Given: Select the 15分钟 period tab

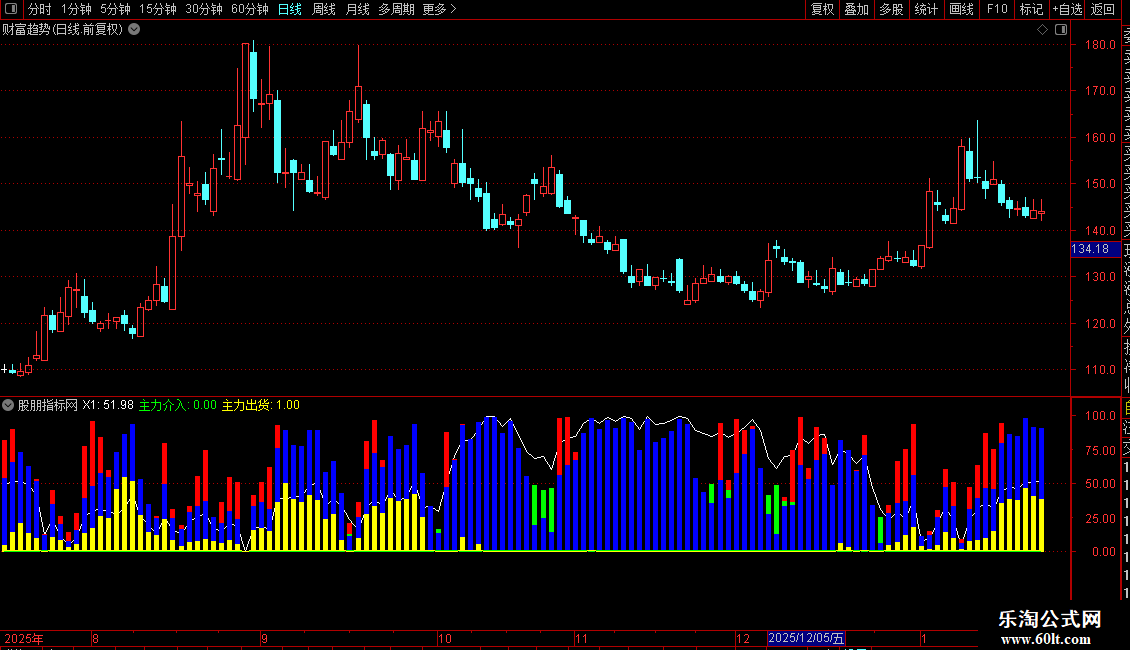Looking at the screenshot, I should (x=158, y=9).
